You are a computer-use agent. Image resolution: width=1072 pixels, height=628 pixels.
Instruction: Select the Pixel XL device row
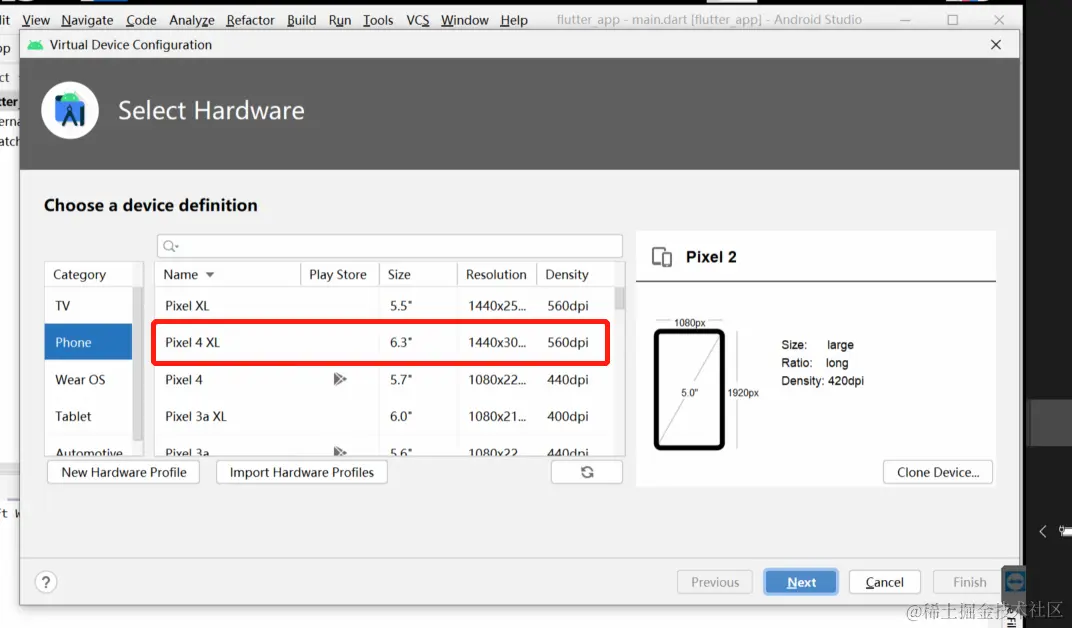coord(384,305)
